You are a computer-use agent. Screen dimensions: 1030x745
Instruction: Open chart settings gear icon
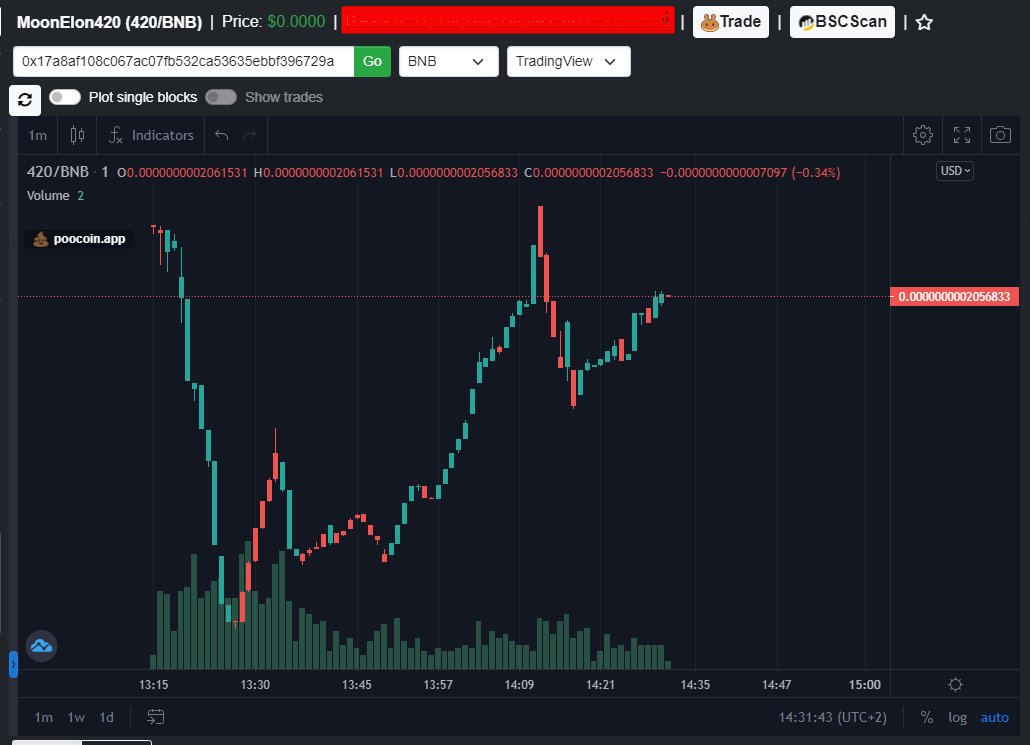[922, 135]
